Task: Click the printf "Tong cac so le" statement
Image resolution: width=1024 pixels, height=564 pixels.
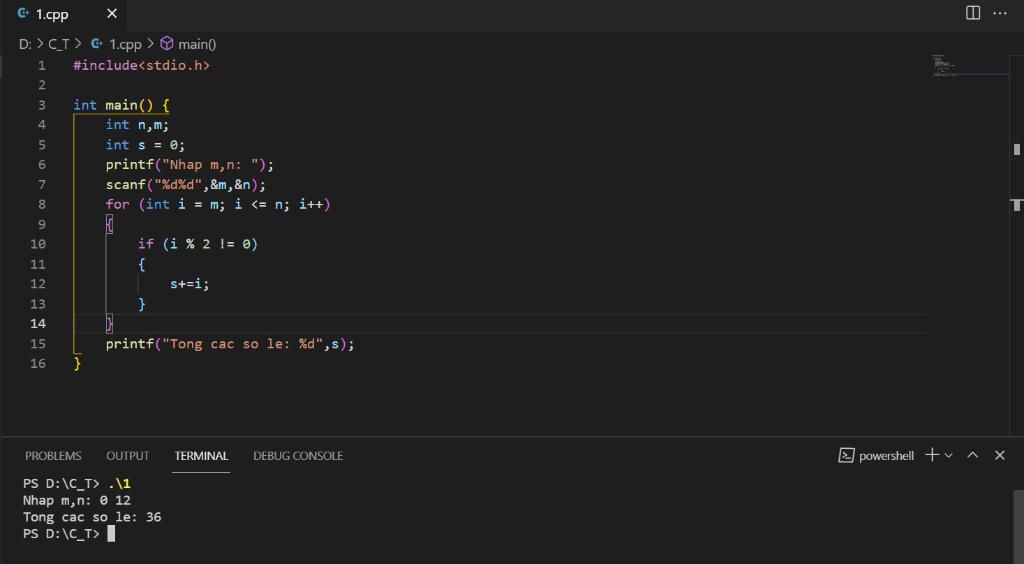Action: [230, 344]
